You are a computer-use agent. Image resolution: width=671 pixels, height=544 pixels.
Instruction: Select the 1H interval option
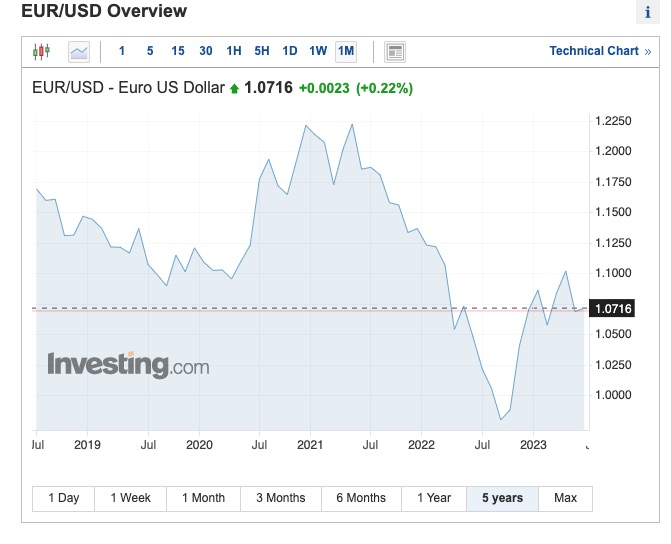point(233,51)
